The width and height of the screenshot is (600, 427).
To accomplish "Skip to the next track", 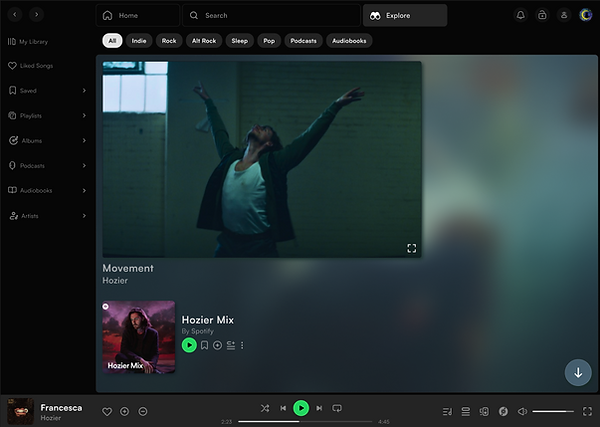I will click(x=319, y=408).
